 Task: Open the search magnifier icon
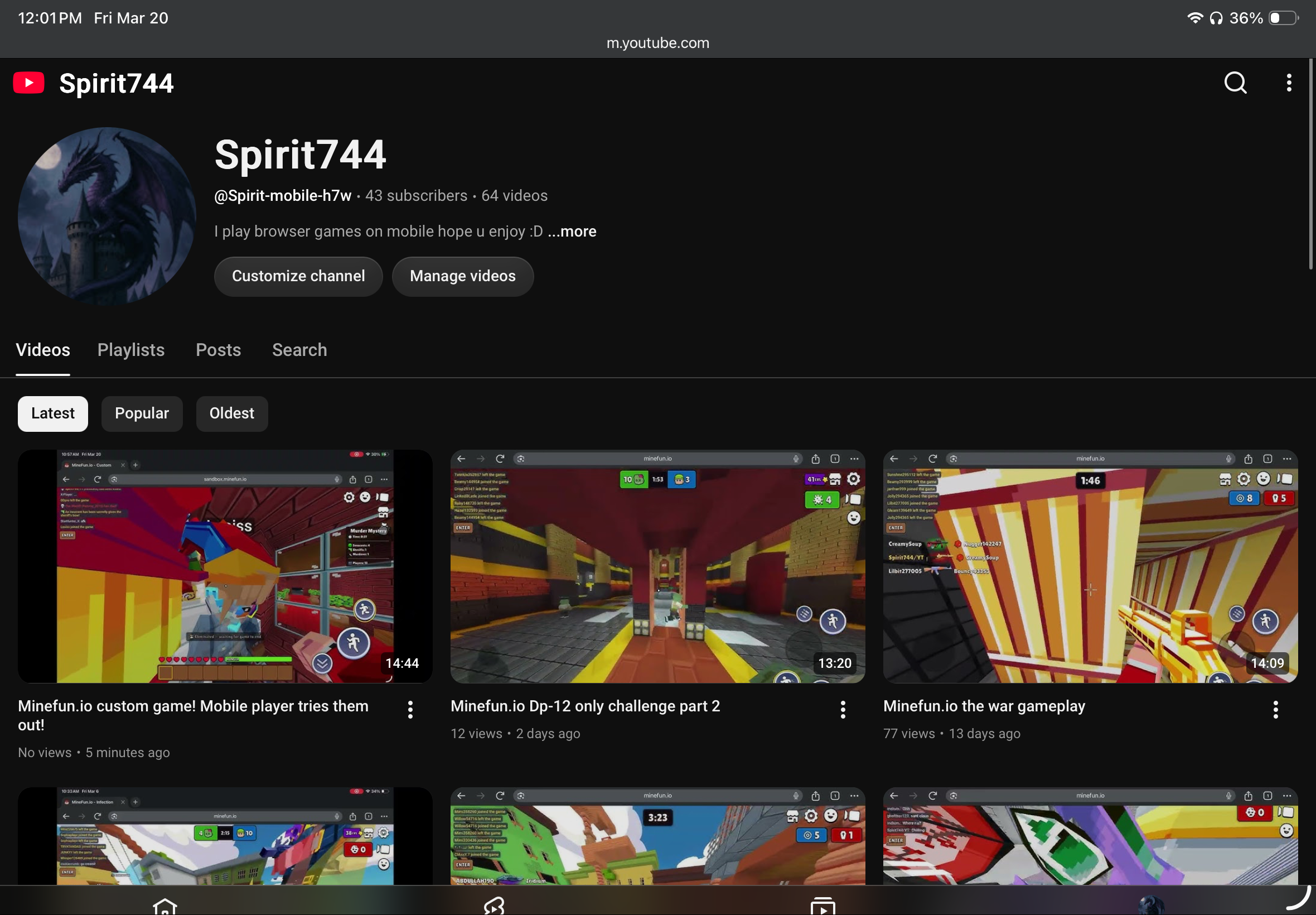coord(1235,83)
